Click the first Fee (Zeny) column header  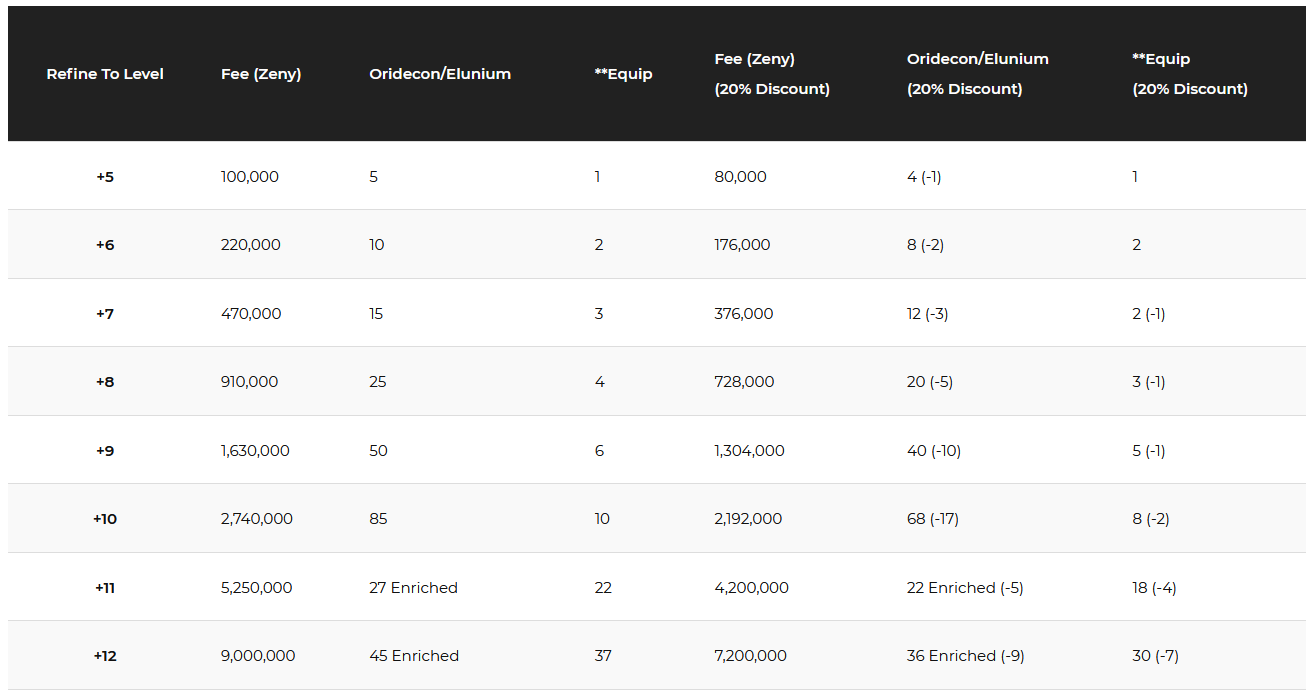[261, 74]
